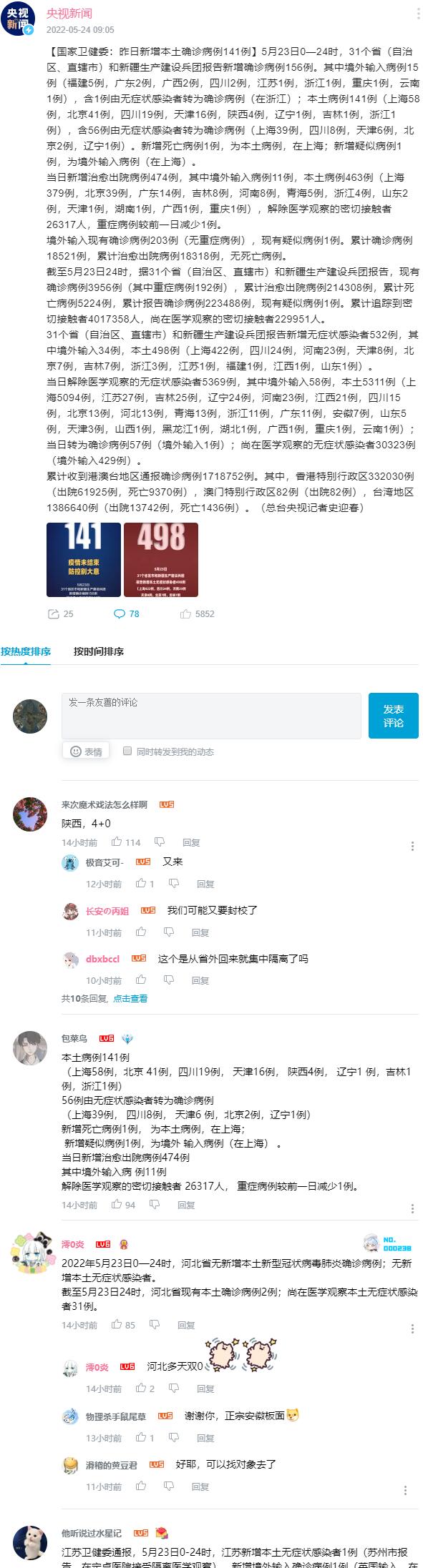Dislike the 陕西,4+0 comment
423x1568 pixels.
coord(160,842)
